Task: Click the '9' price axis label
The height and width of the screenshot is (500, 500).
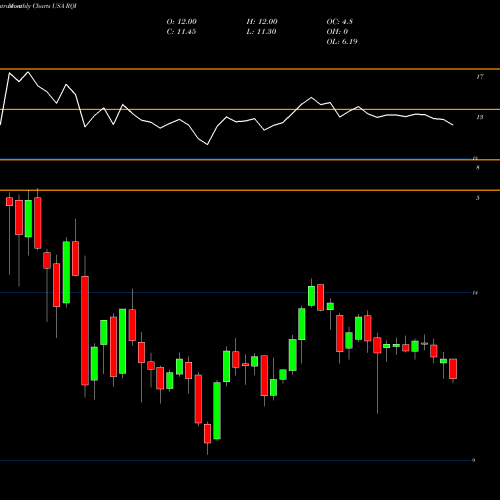Action: (473, 460)
